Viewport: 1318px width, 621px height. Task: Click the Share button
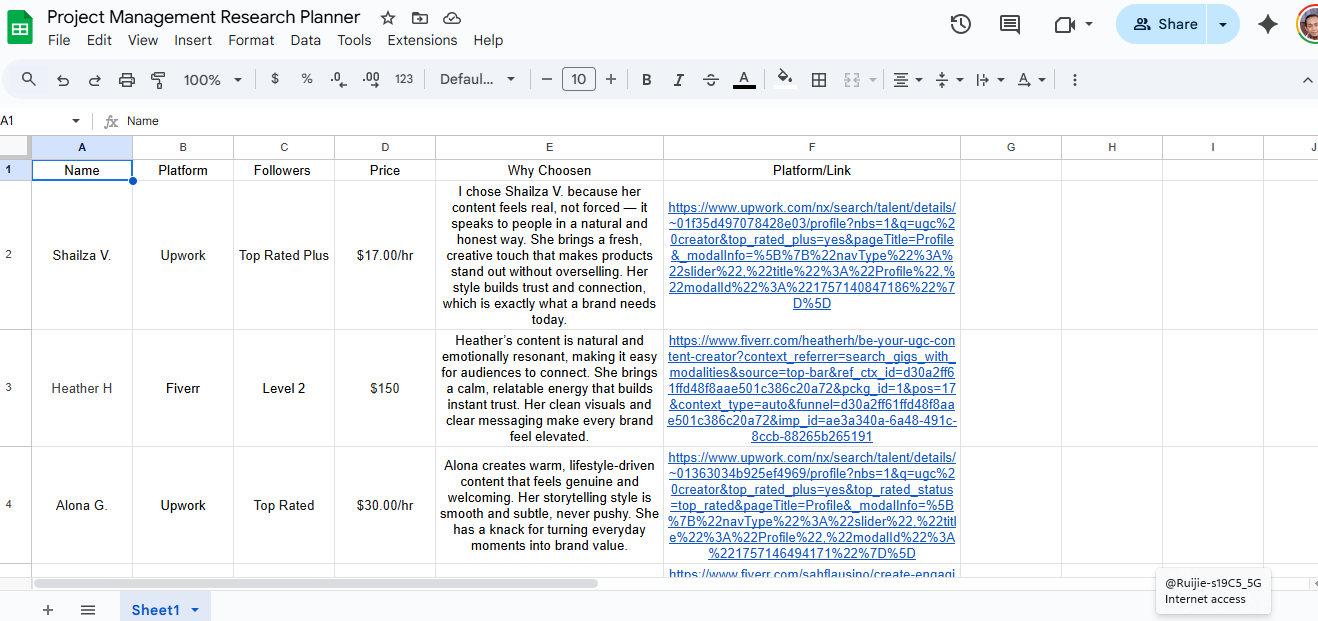[x=1164, y=24]
